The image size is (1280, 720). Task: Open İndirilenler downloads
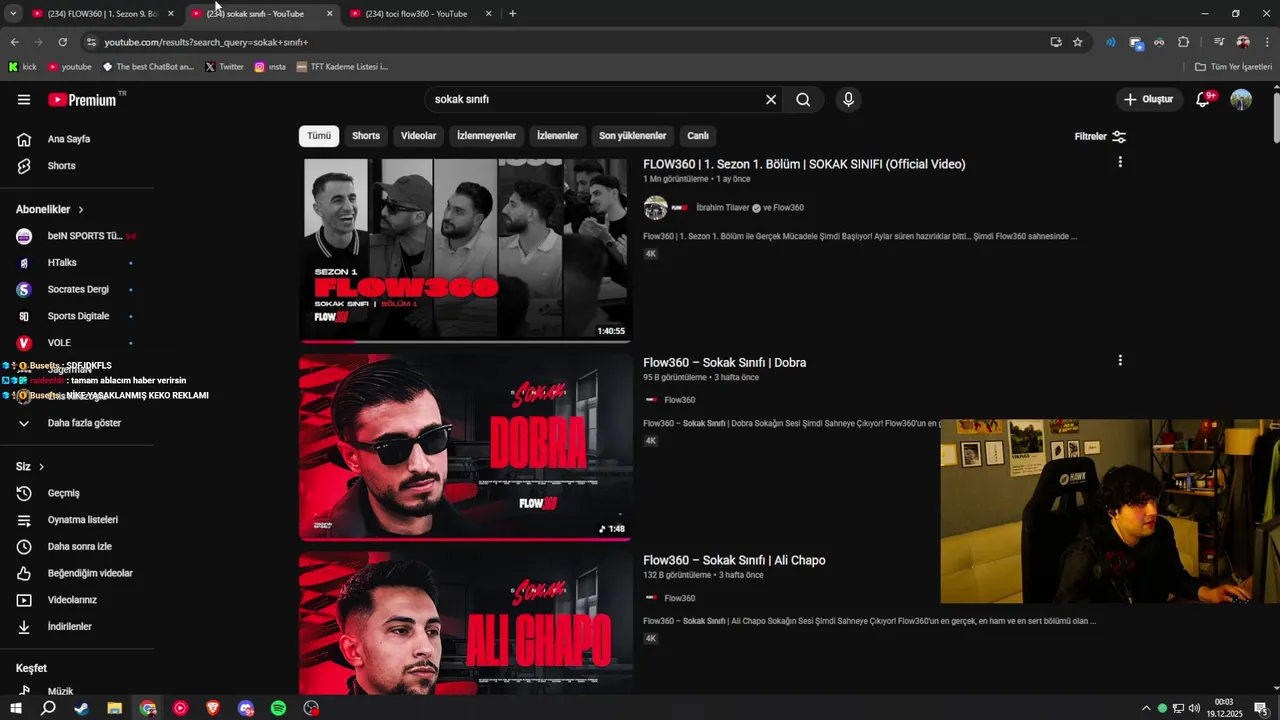pos(70,626)
